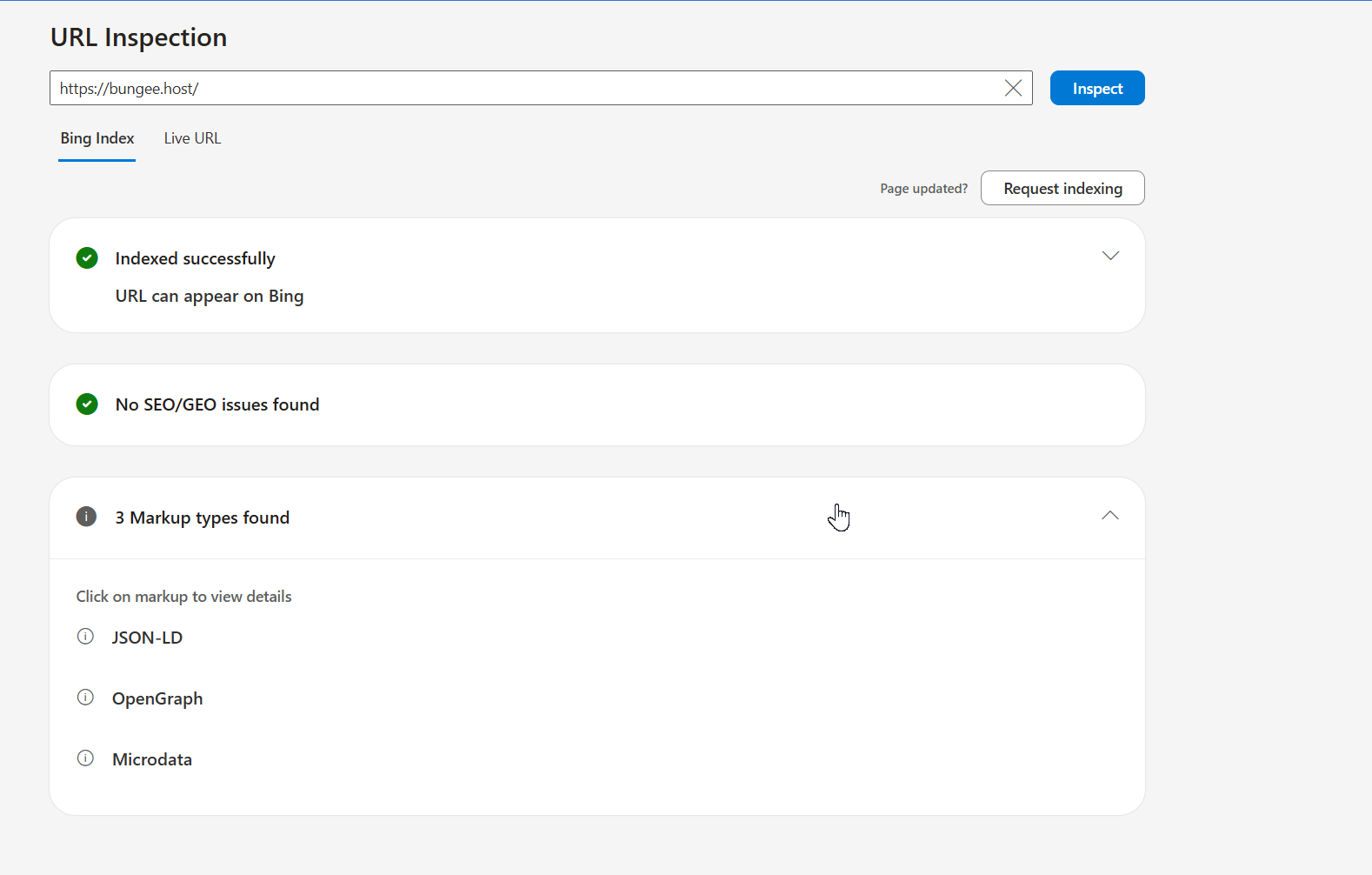Click the green check next to Indexed successfully
Image resolution: width=1372 pixels, height=875 pixels.
pos(87,258)
